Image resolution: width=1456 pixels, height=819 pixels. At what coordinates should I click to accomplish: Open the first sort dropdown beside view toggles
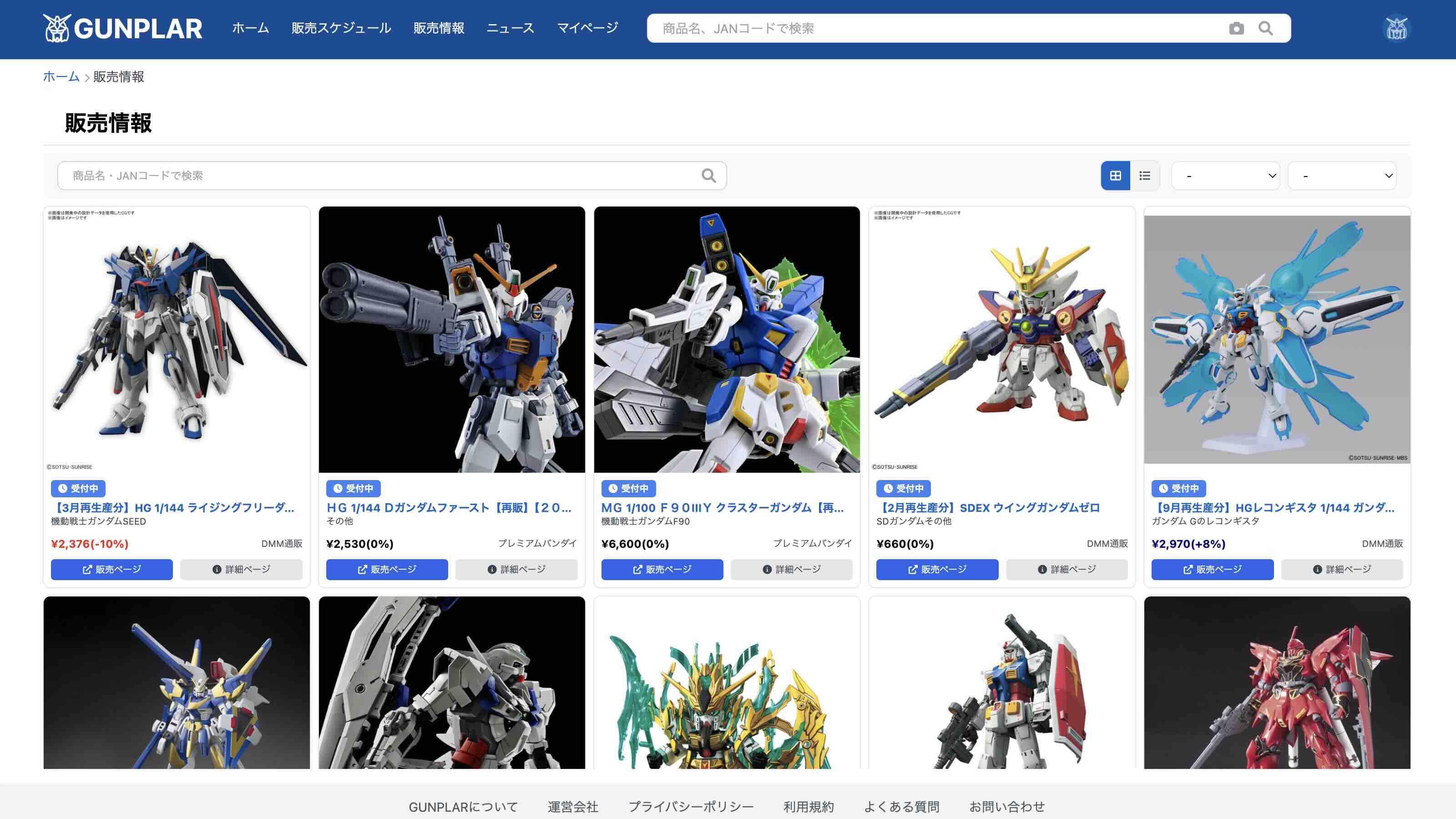(1225, 176)
